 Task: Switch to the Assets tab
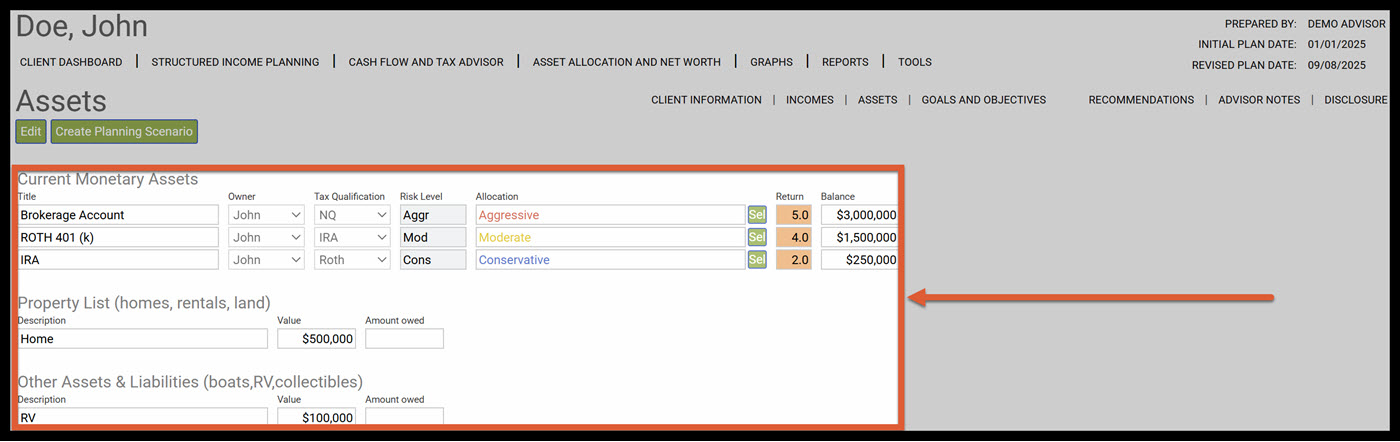(877, 100)
